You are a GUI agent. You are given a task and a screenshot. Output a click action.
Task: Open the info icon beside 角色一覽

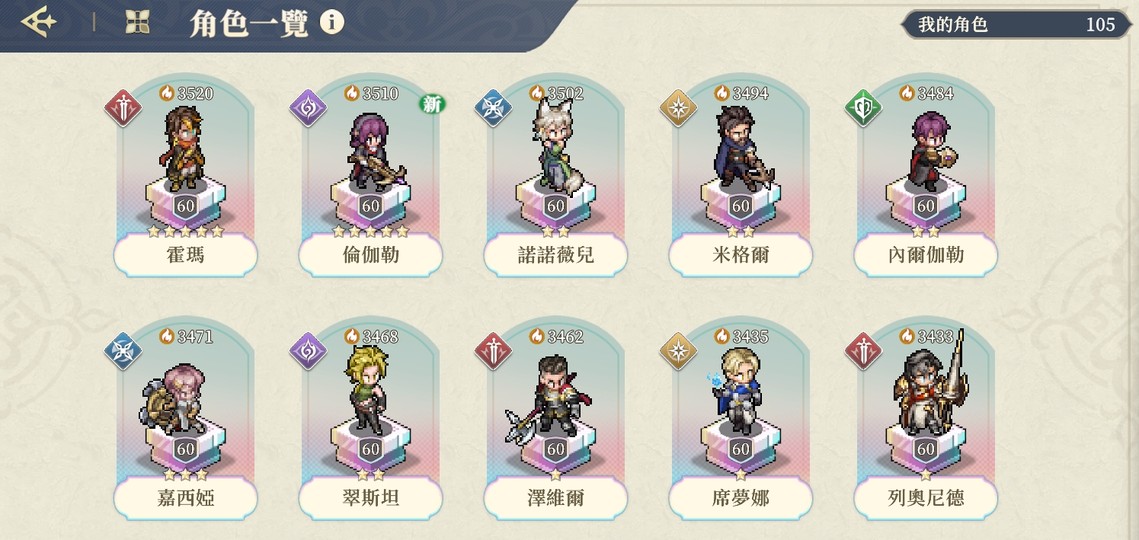332,23
